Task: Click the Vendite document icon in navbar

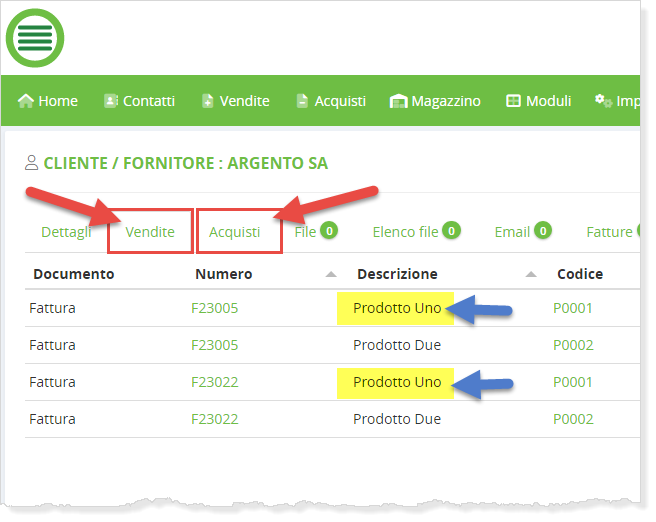Action: 208,101
